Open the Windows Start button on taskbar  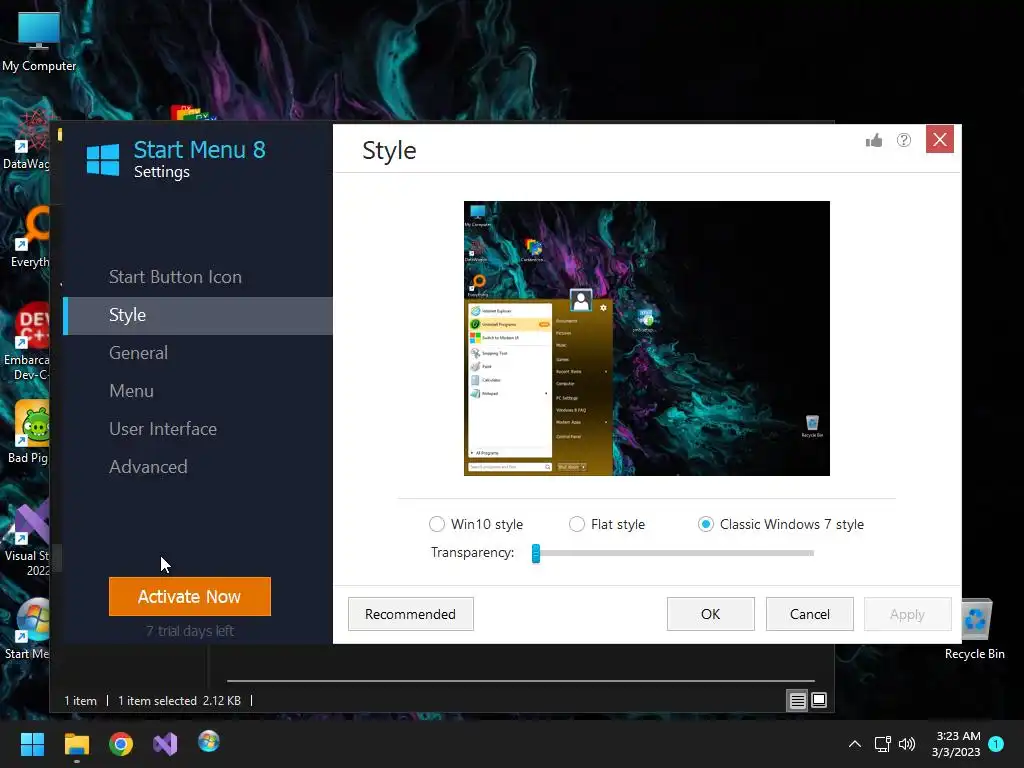click(32, 744)
